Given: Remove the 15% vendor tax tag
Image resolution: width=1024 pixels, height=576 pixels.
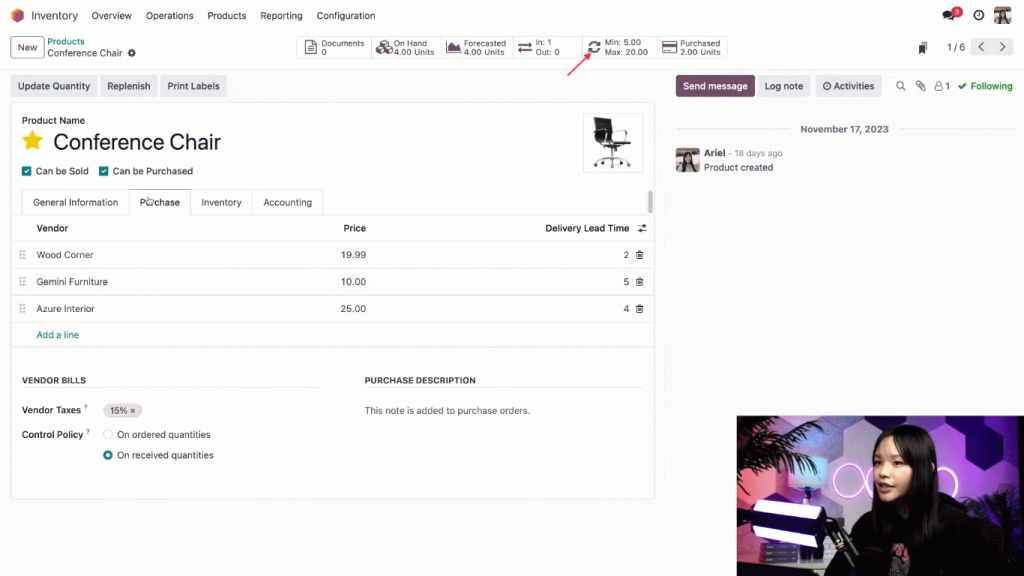Looking at the screenshot, I should pos(133,411).
